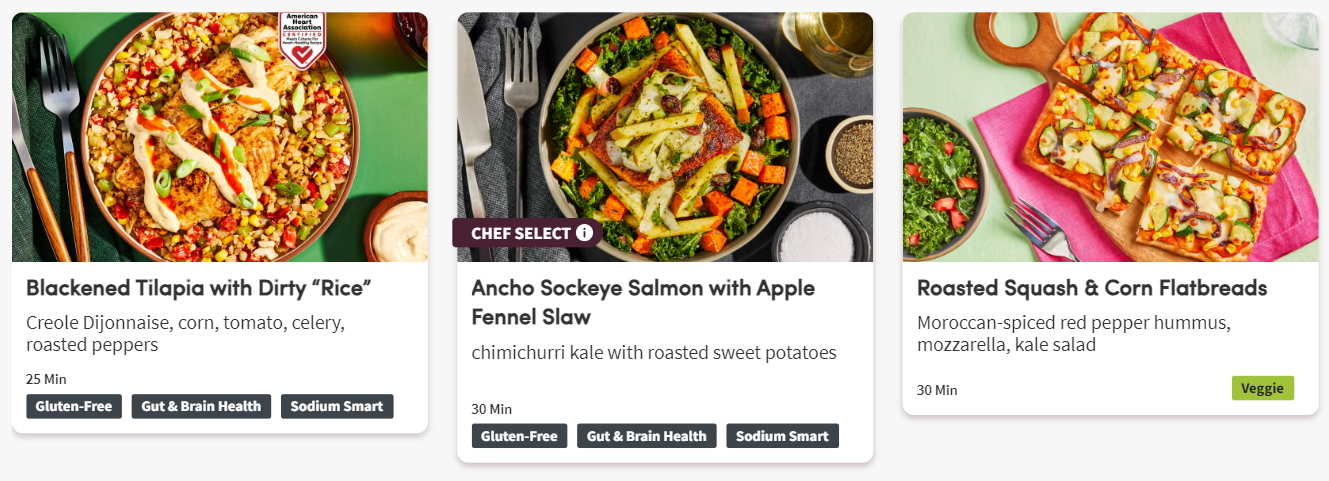Click the Moroccan-spiced red pepper hummus description
This screenshot has height=481, width=1329.
(x=1073, y=334)
